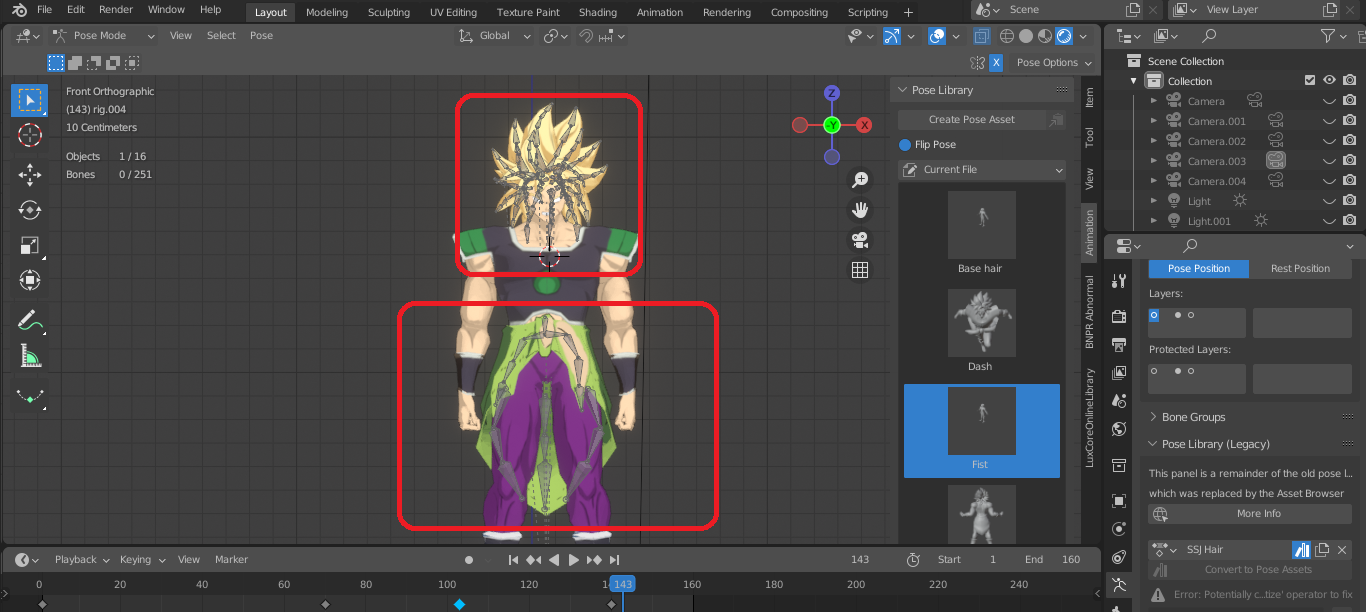Enable the Flip Pose checkbox

tap(905, 145)
